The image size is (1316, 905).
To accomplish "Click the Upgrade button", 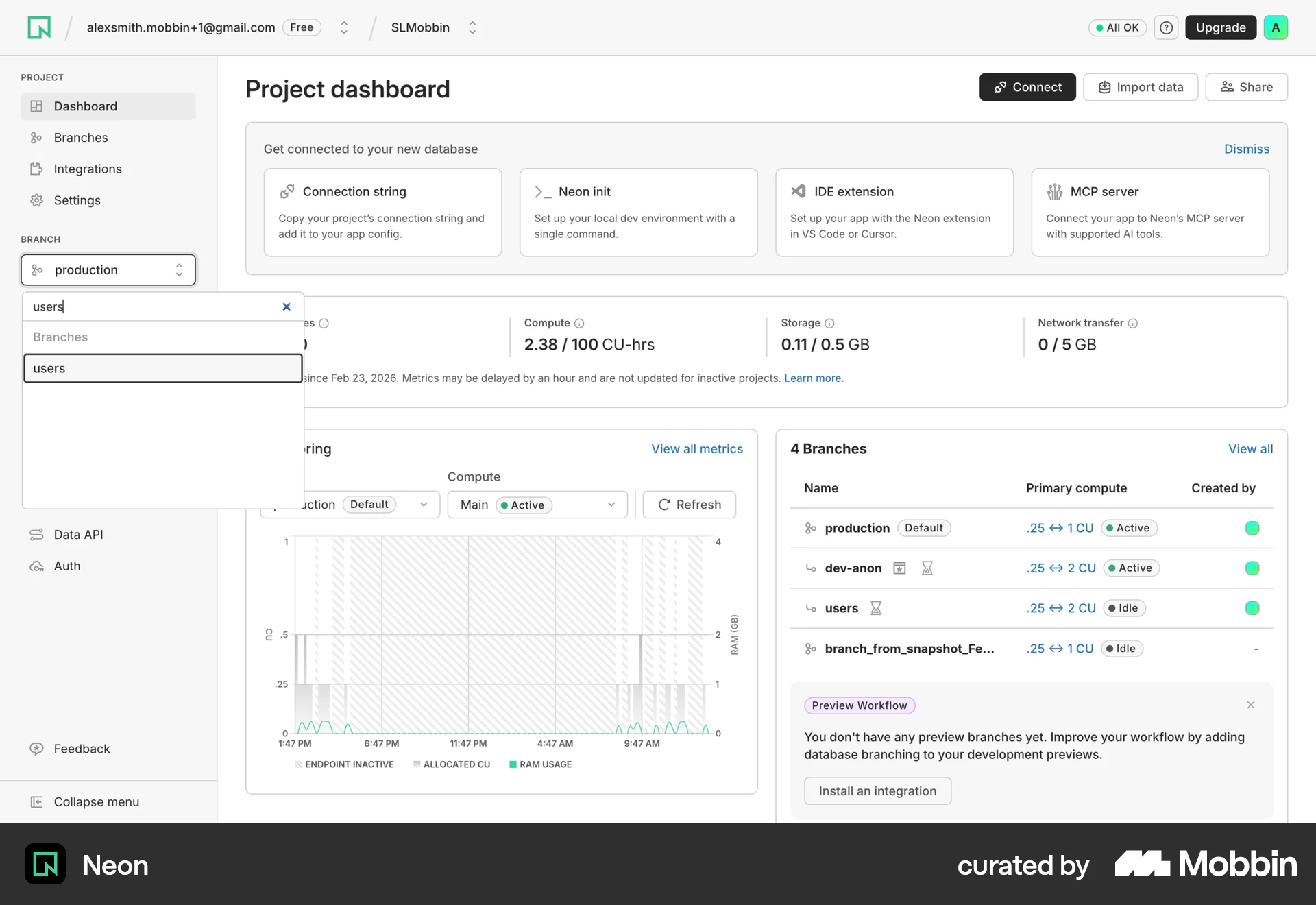I will (x=1221, y=27).
